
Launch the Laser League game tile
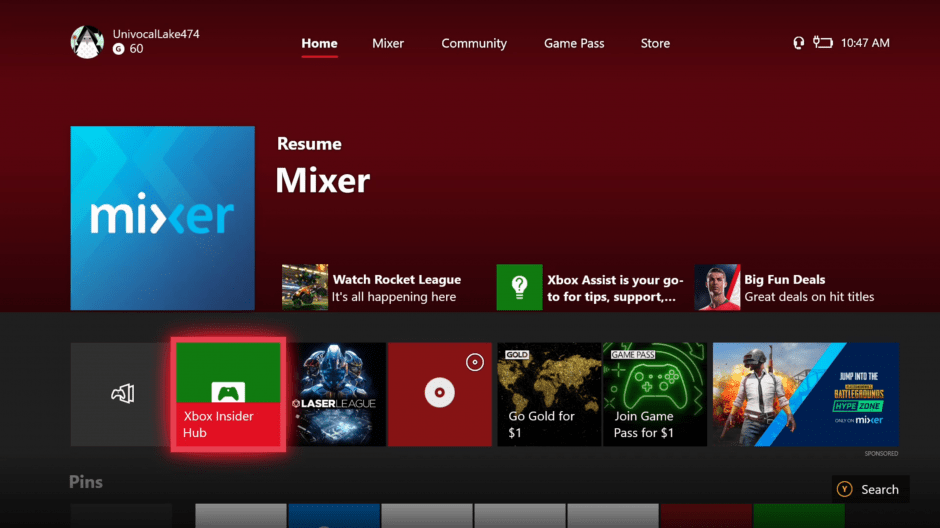pyautogui.click(x=336, y=394)
